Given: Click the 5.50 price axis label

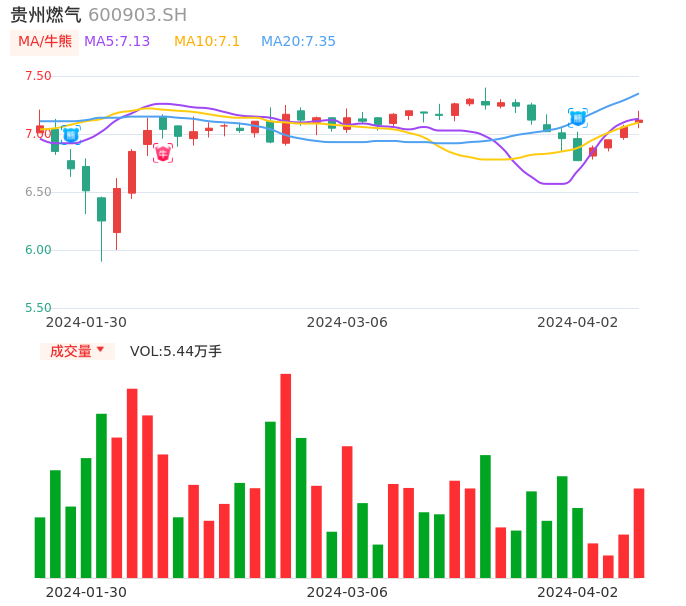Looking at the screenshot, I should pyautogui.click(x=38, y=308).
